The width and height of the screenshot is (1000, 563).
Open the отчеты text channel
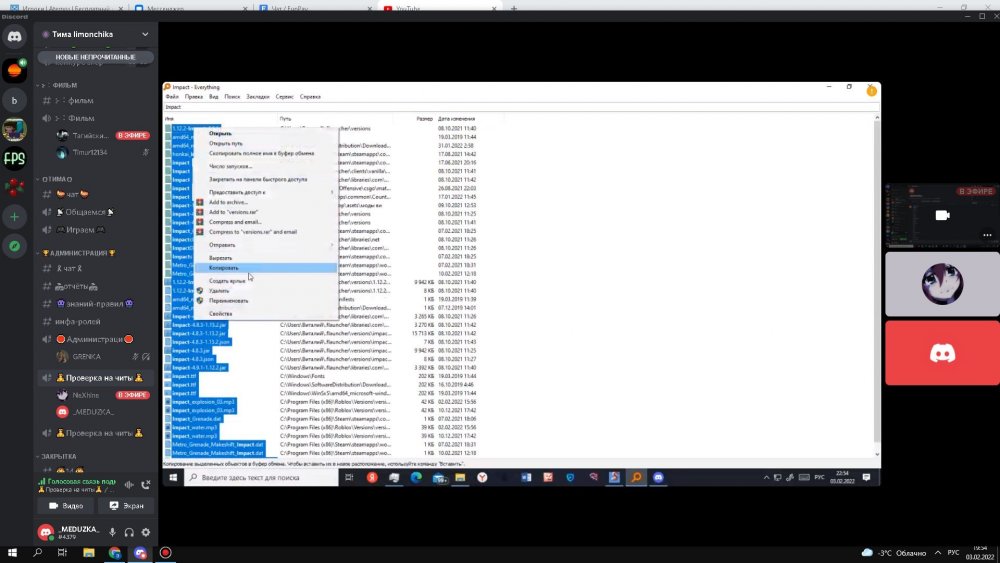(96, 286)
